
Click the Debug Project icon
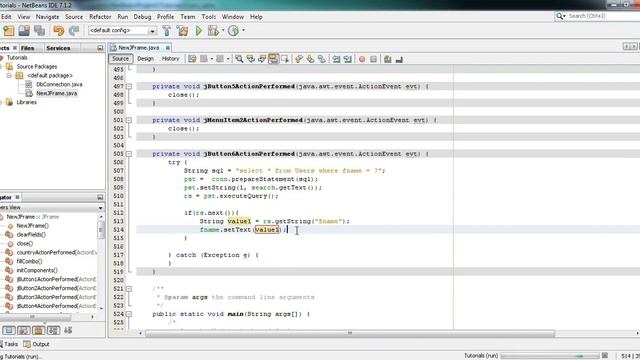[213, 31]
